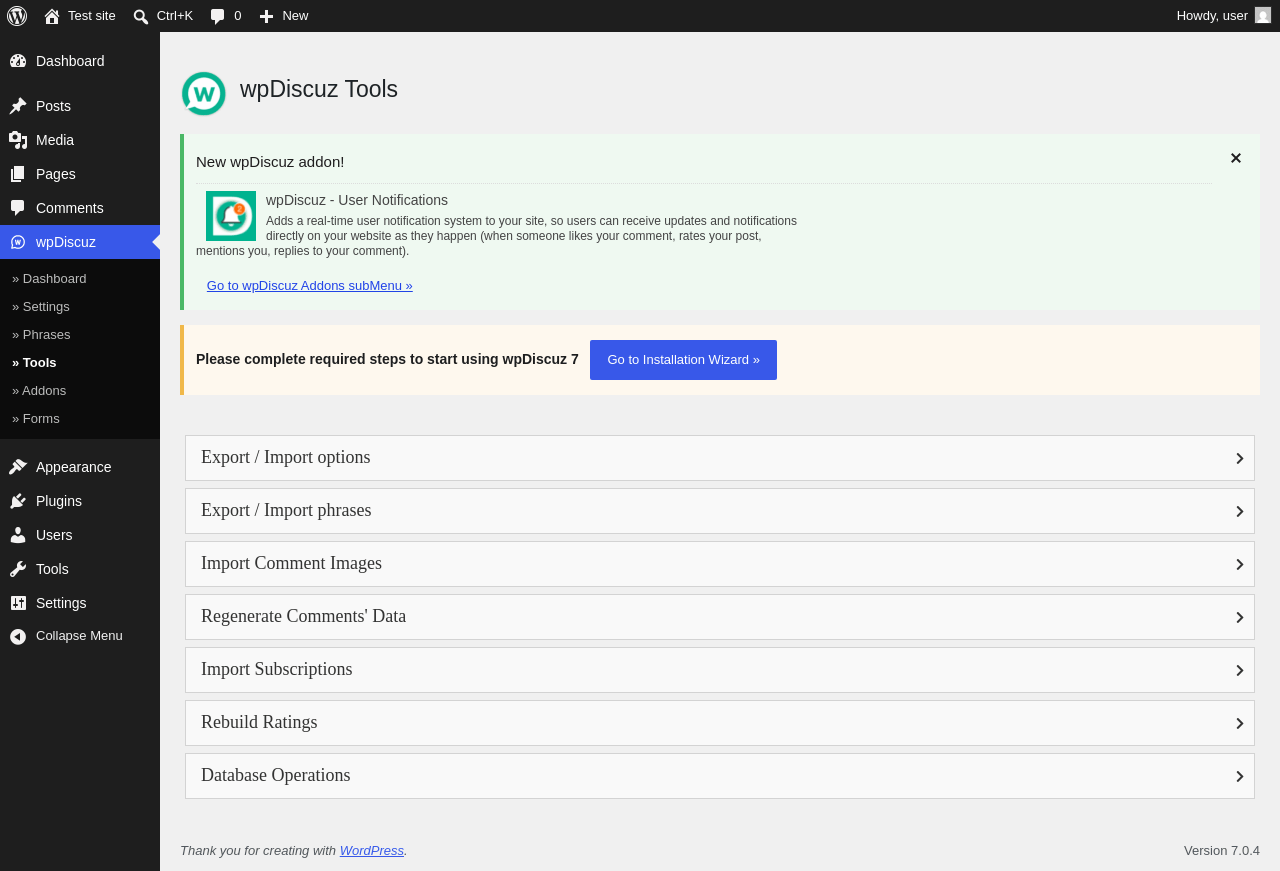Viewport: 1280px width, 871px height.
Task: Click the wpDiscuz sidebar icon
Action: 18,242
